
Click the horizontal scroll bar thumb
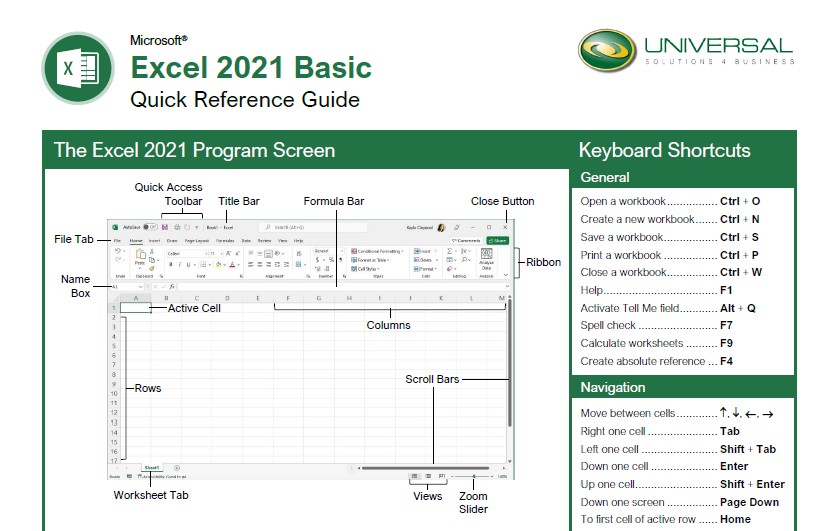click(425, 468)
